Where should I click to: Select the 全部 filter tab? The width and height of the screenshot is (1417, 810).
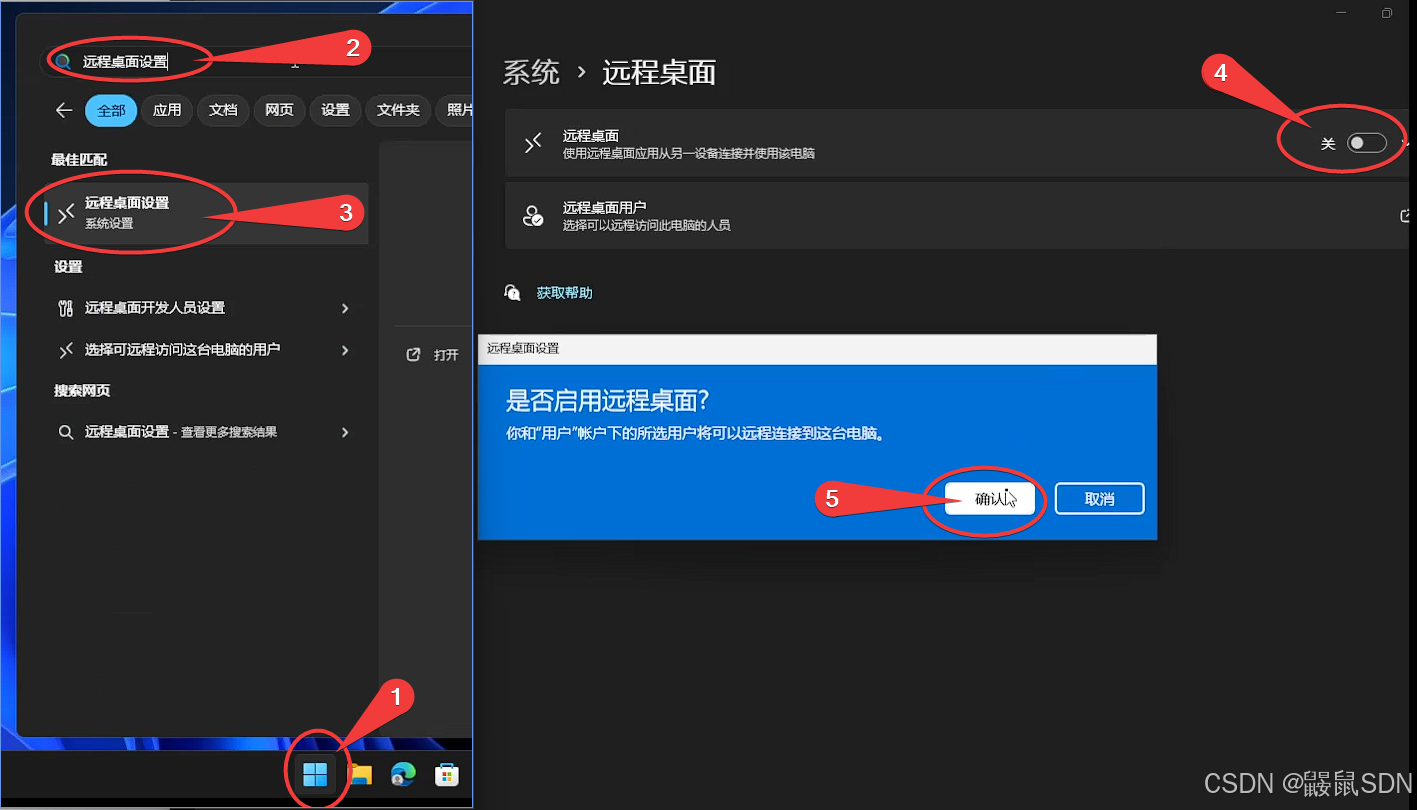coord(111,110)
